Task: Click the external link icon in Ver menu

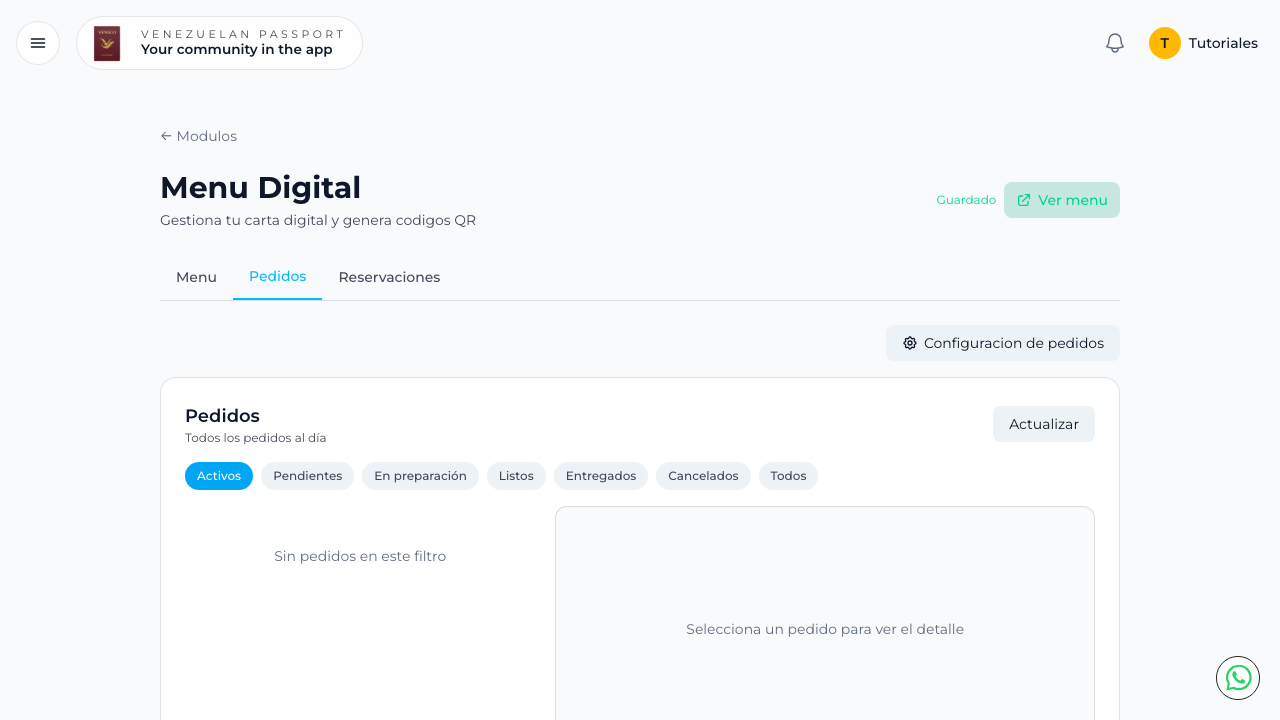Action: click(1024, 200)
